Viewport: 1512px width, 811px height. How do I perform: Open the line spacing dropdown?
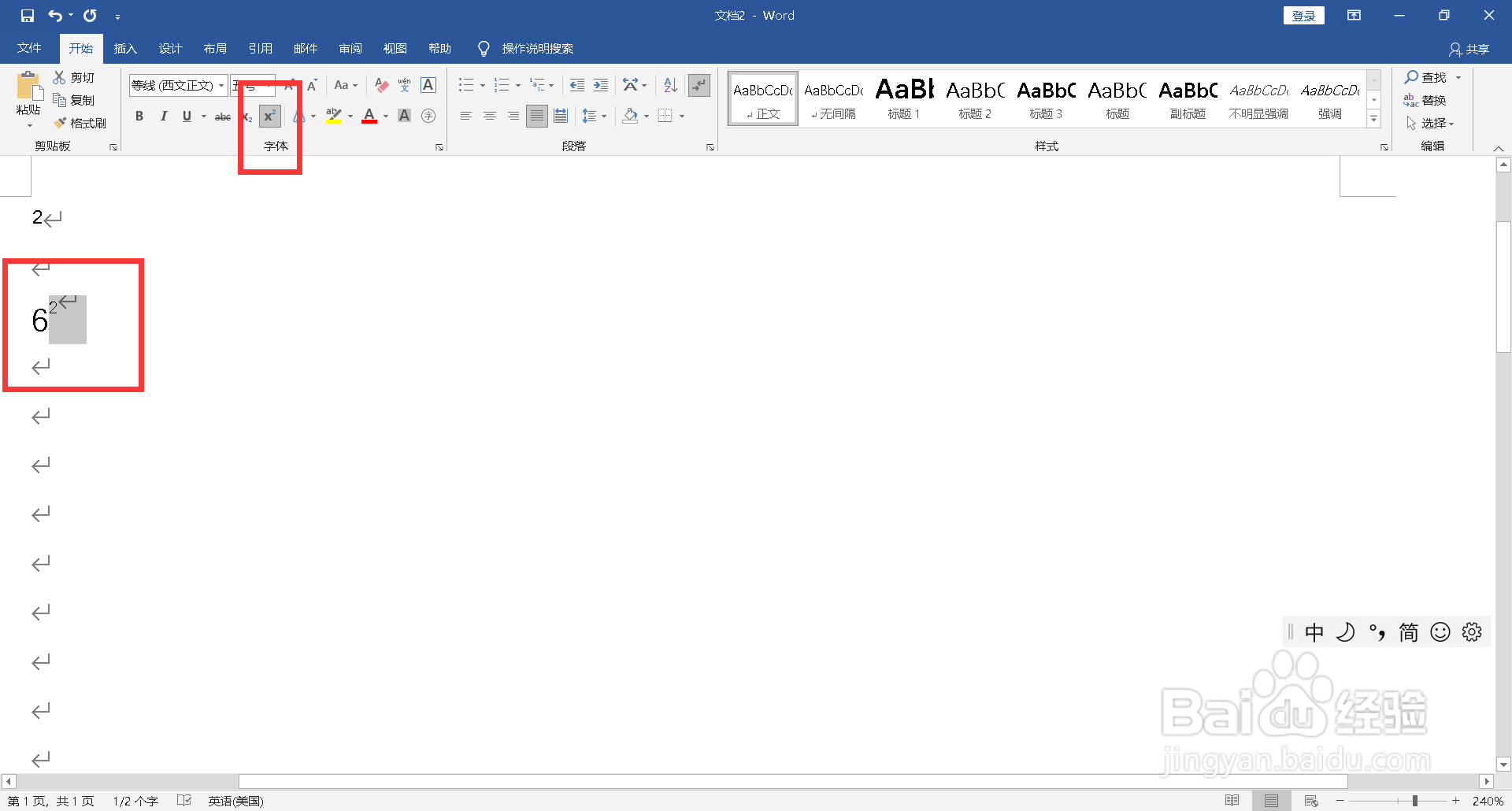595,116
